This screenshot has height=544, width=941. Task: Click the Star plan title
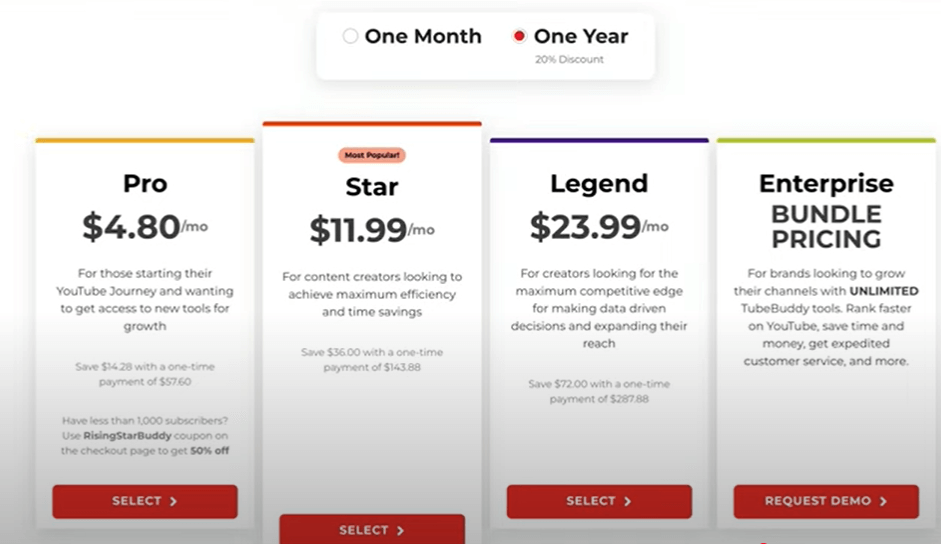[x=372, y=187]
